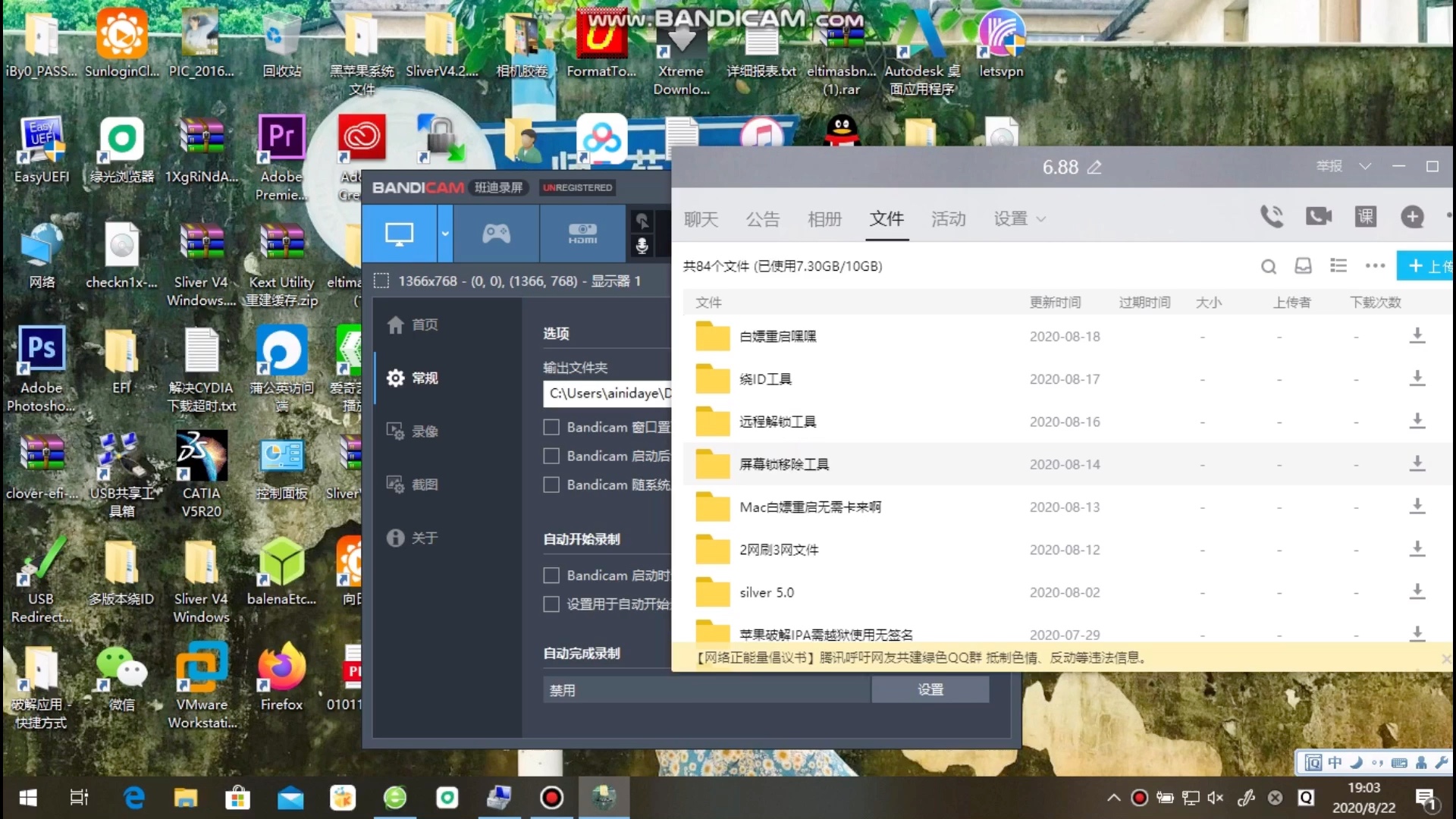Open Bandicam 截图 image settings

[413, 485]
